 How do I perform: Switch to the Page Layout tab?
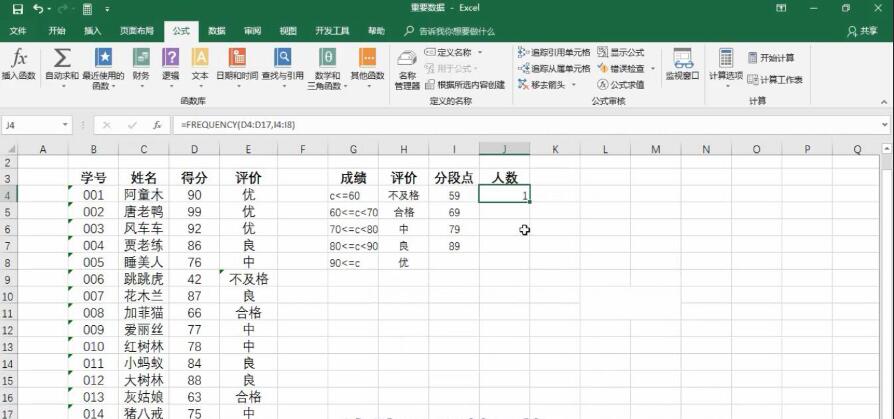point(137,31)
